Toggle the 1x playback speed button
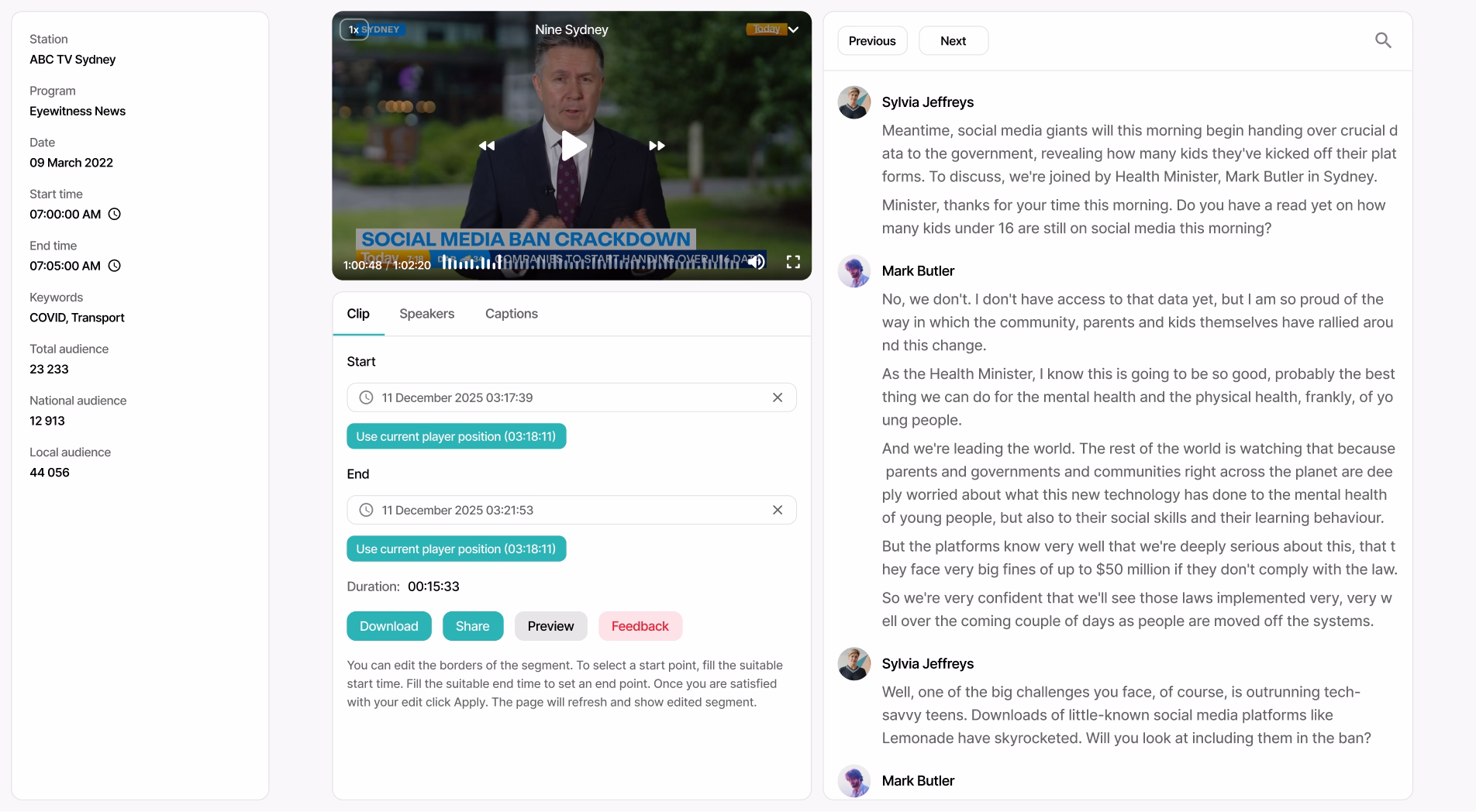The image size is (1476, 812). point(354,29)
